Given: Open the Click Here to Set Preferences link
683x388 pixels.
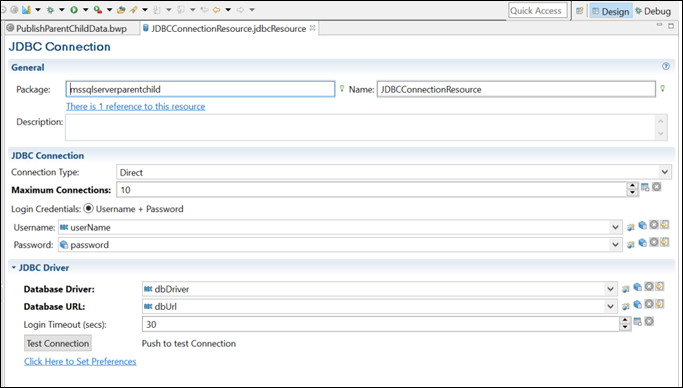Looking at the screenshot, I should point(80,361).
